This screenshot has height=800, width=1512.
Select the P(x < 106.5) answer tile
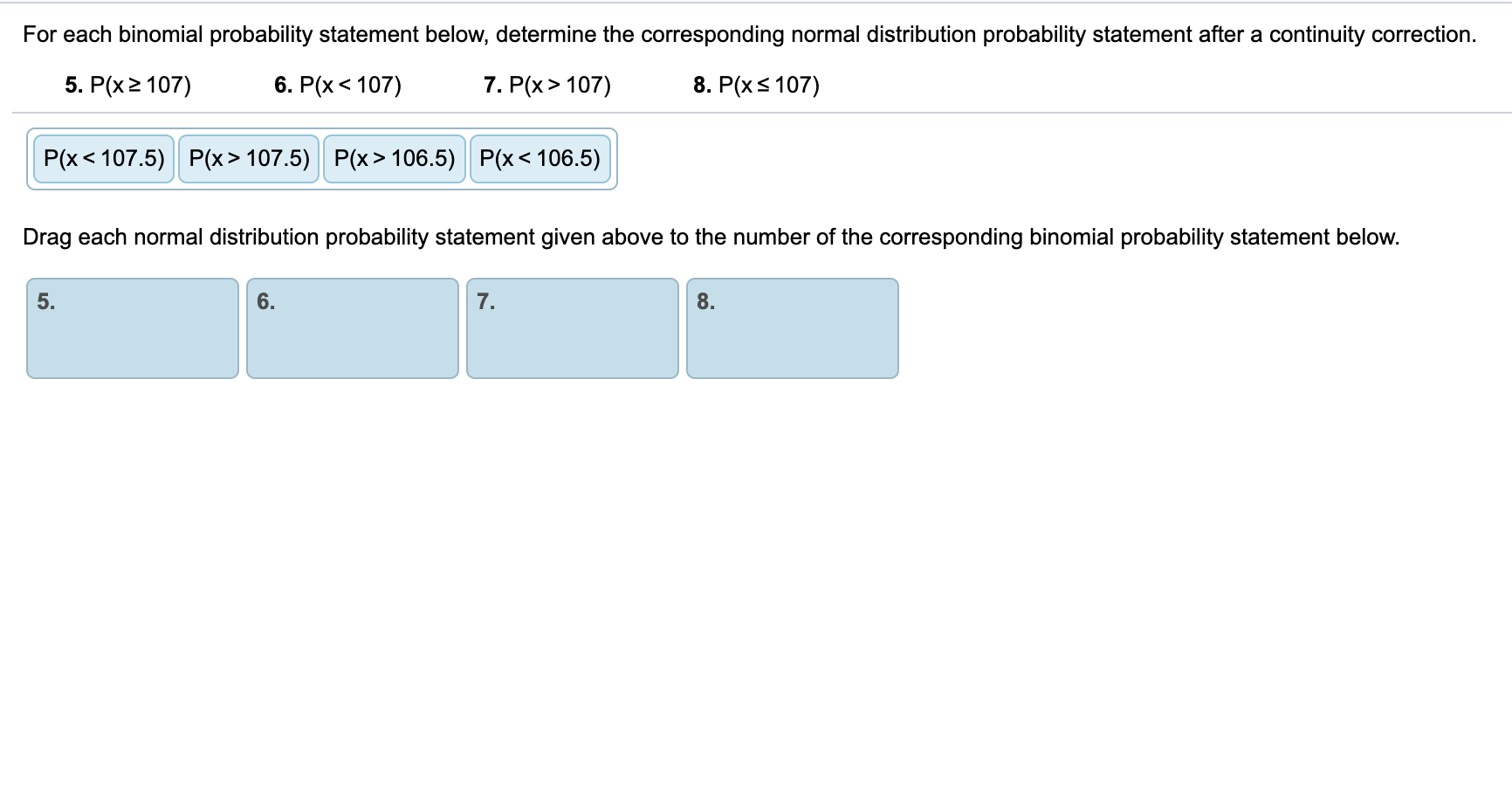540,159
